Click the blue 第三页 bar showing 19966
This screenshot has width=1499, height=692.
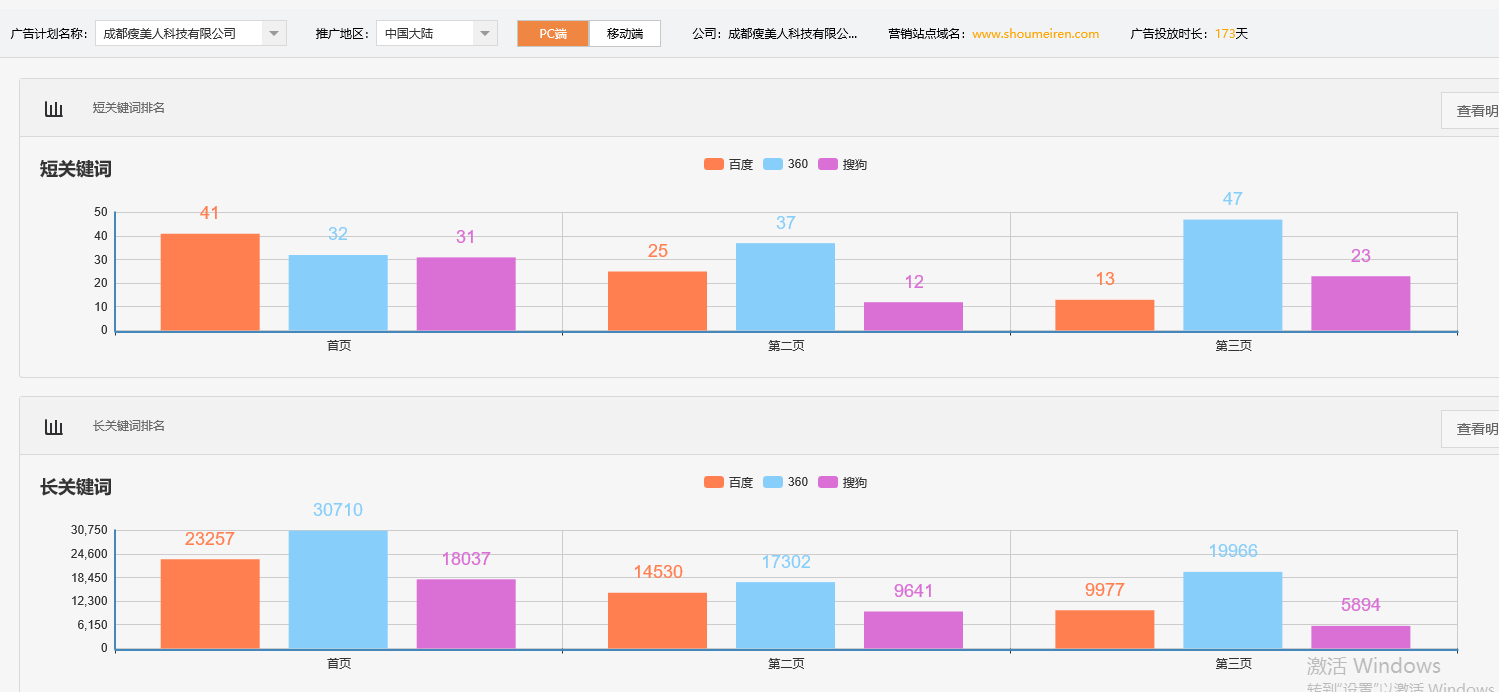pyautogui.click(x=1233, y=610)
